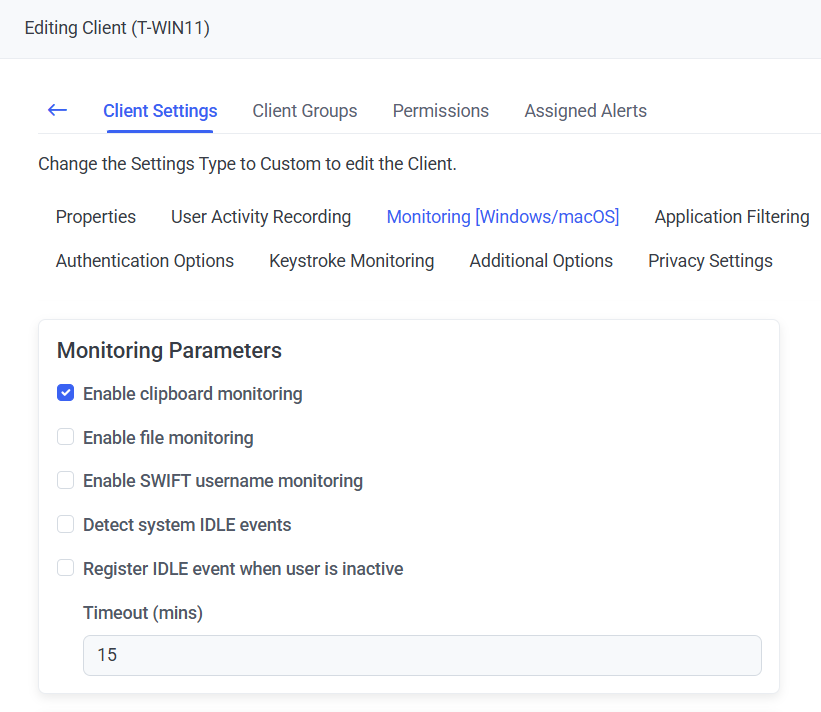Go to the Assigned Alerts tab

tap(585, 111)
